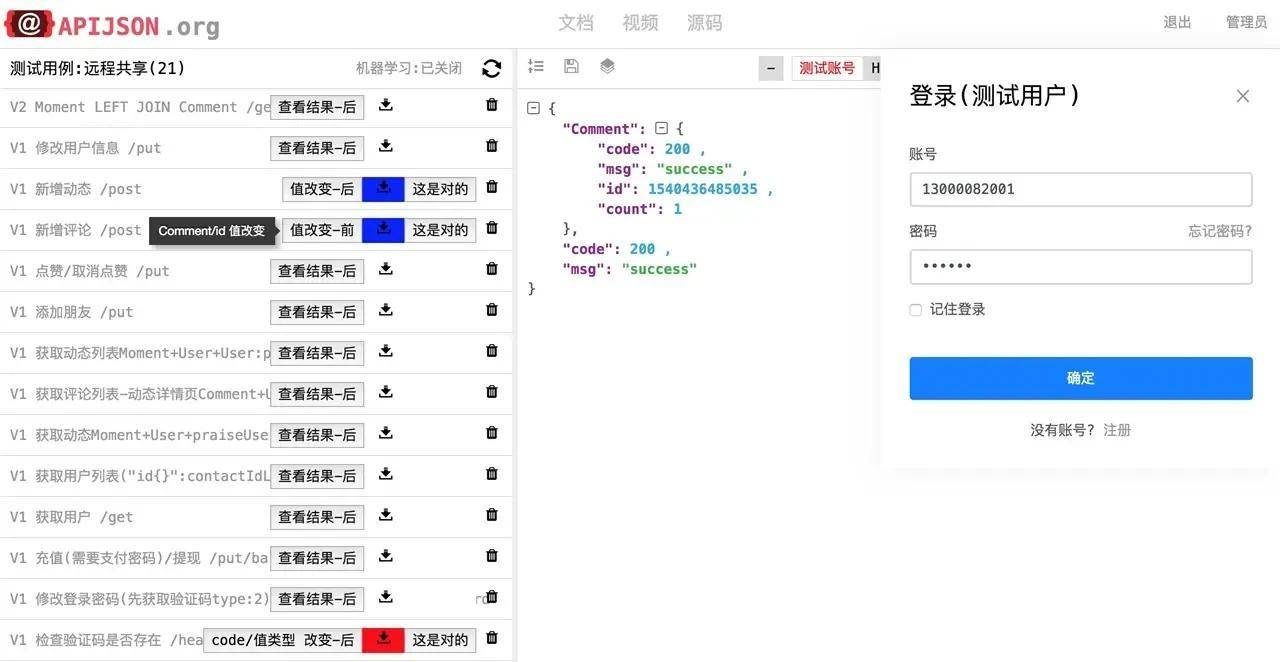1280x662 pixels.
Task: Click download icon on 修改用户信息 /put row
Action: 385,146
